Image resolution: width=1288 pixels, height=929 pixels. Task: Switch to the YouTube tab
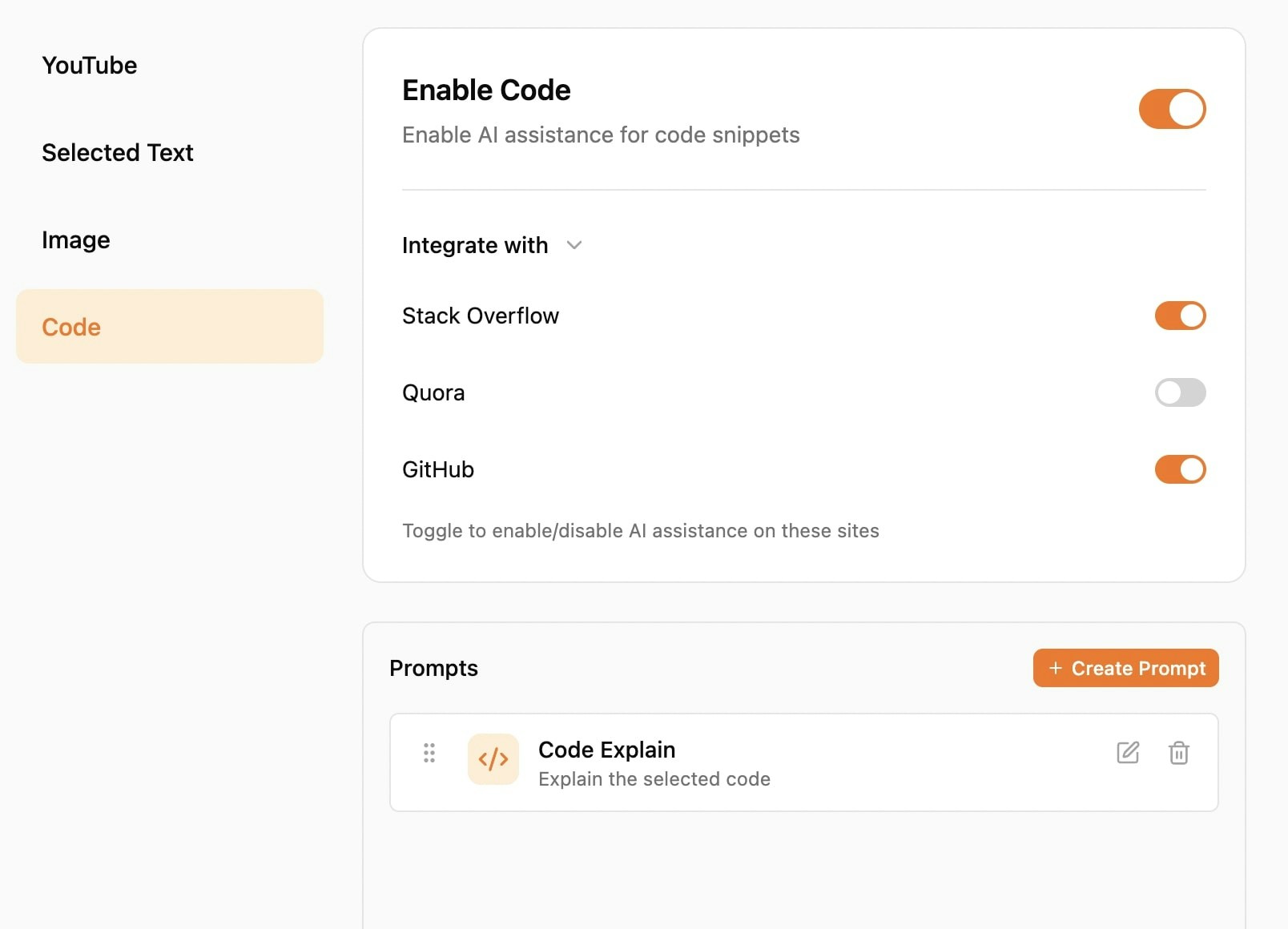tap(89, 65)
